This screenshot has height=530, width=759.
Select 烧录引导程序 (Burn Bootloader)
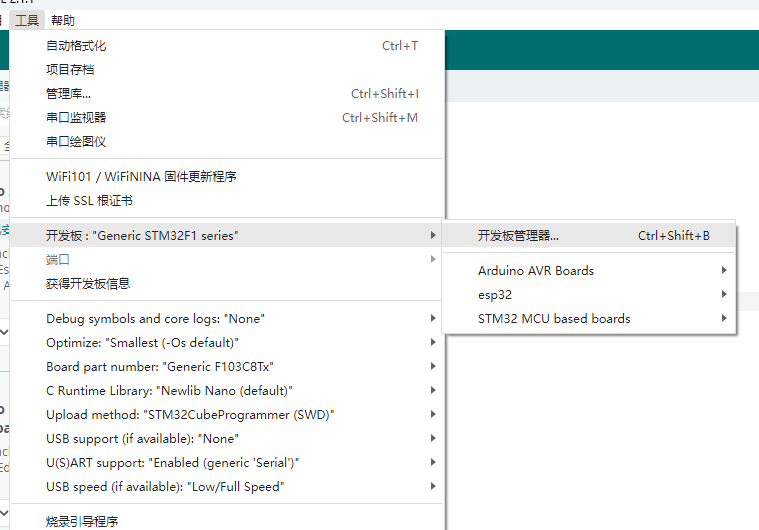[x=82, y=520]
